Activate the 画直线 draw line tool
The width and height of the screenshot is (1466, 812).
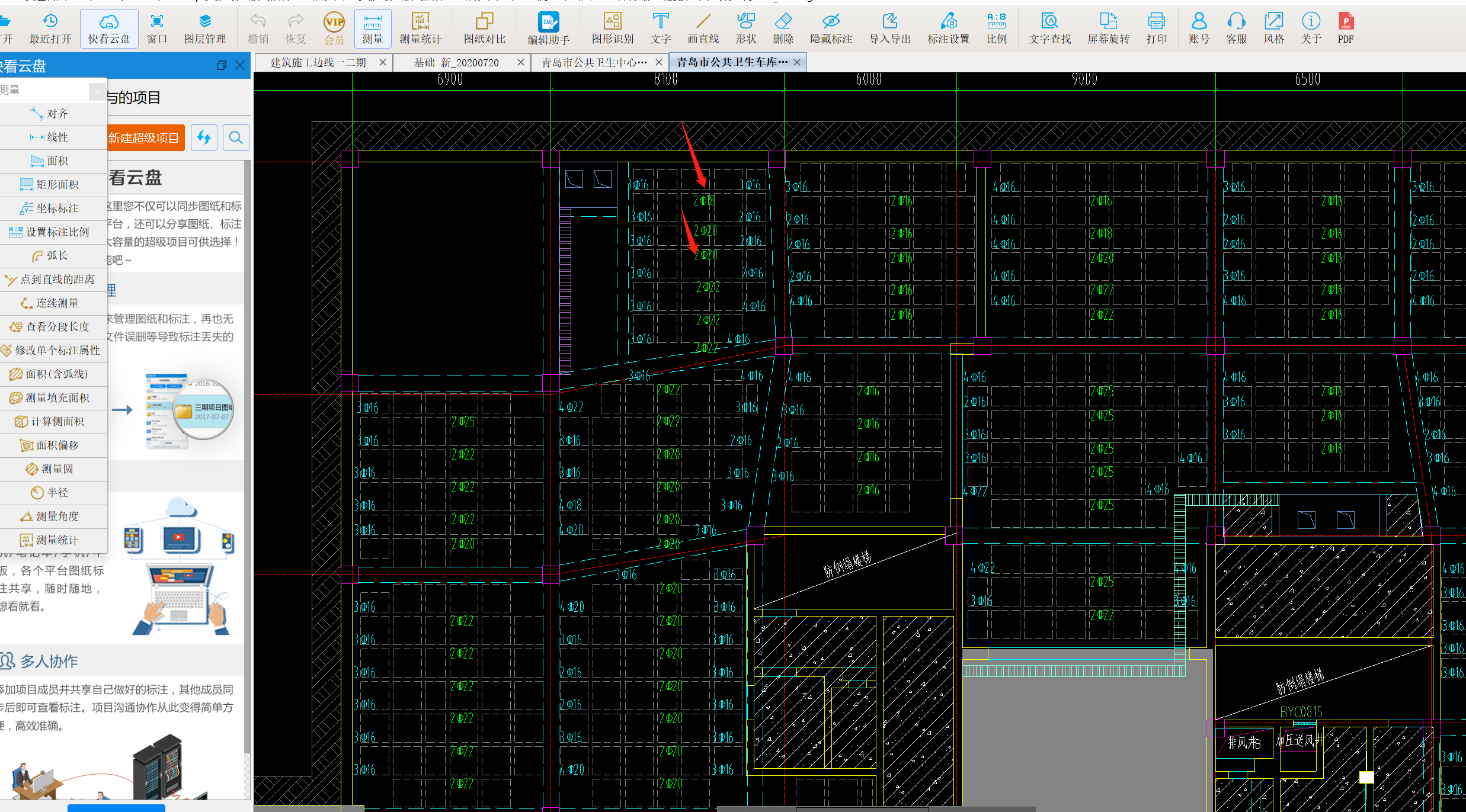pos(703,28)
